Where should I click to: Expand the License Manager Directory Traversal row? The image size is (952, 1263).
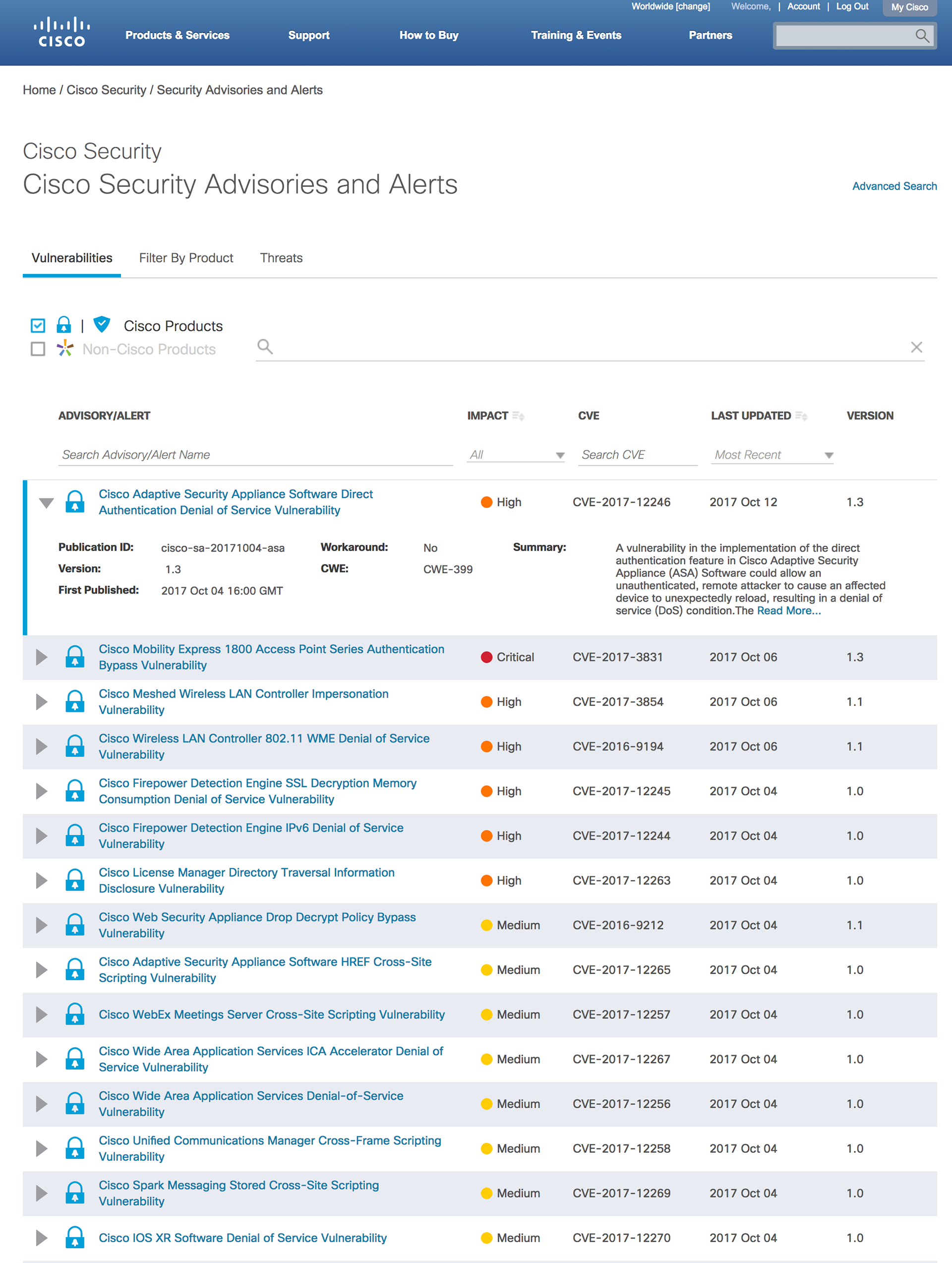point(42,881)
